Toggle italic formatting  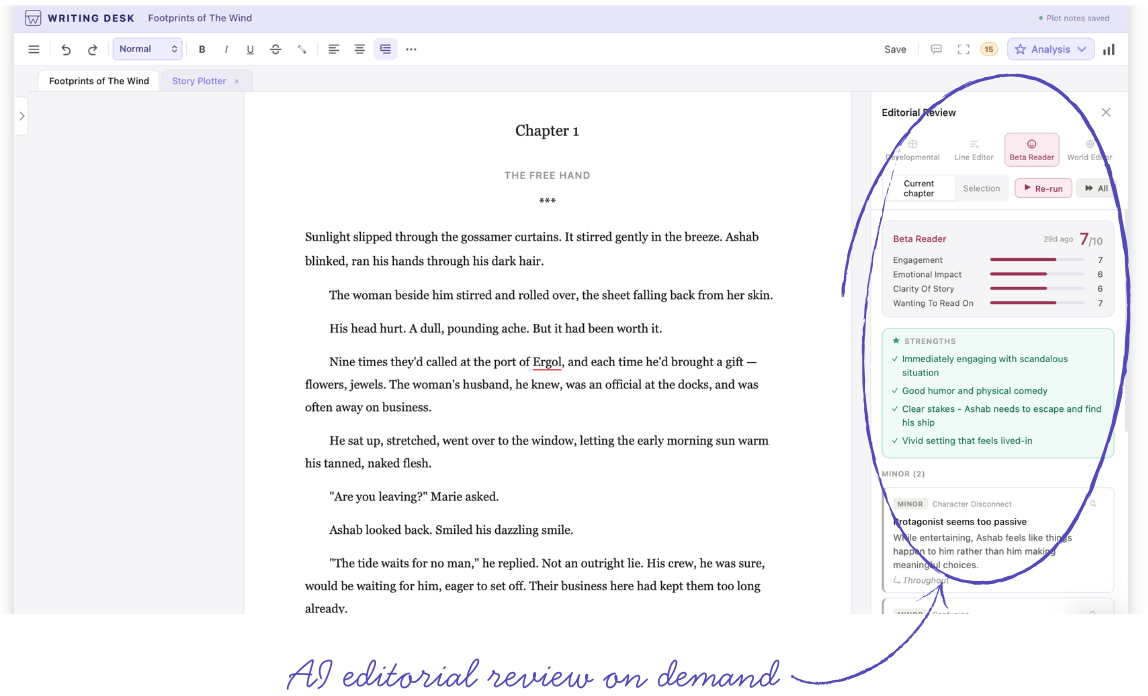click(226, 50)
